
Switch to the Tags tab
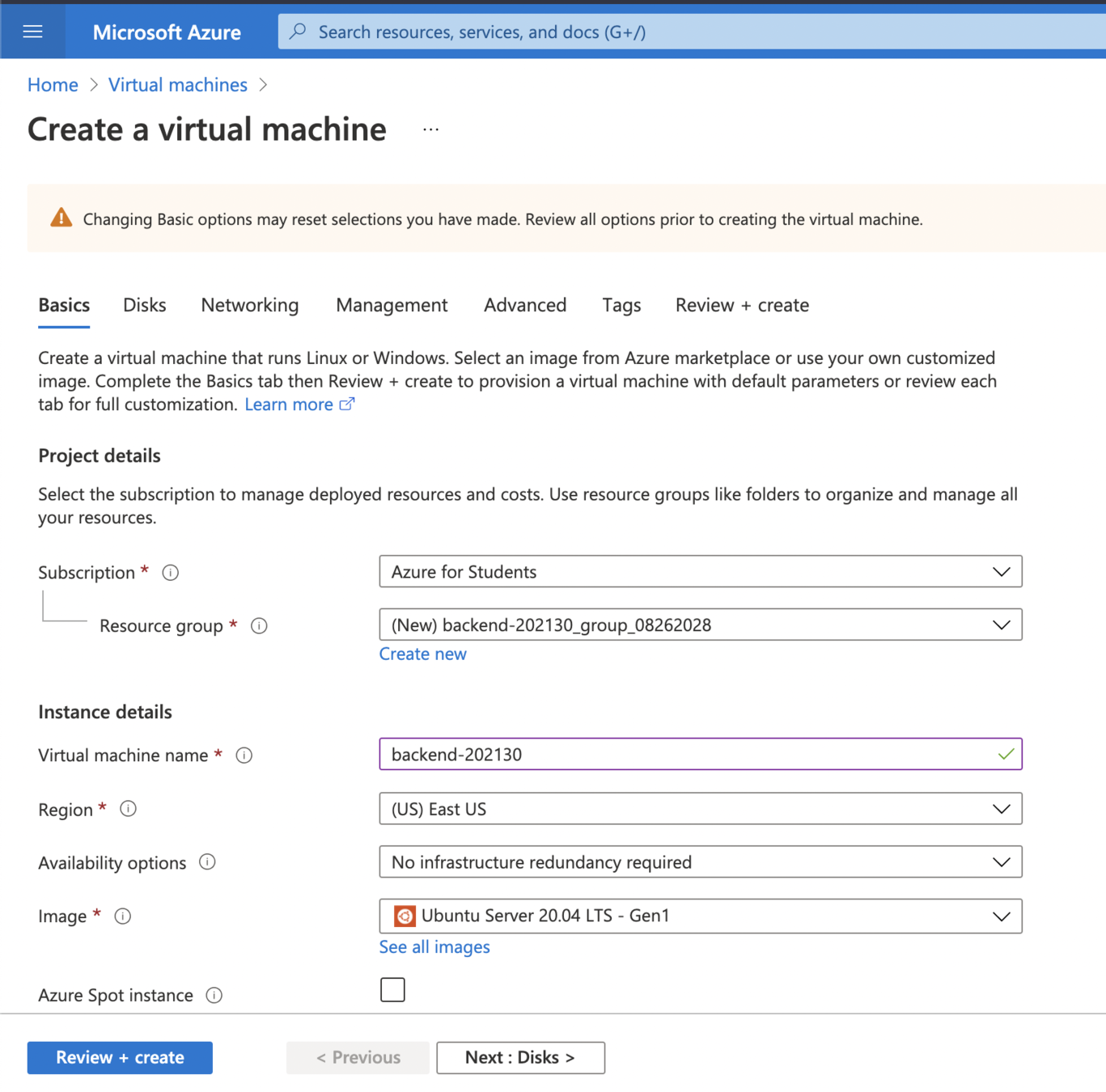[x=621, y=306]
